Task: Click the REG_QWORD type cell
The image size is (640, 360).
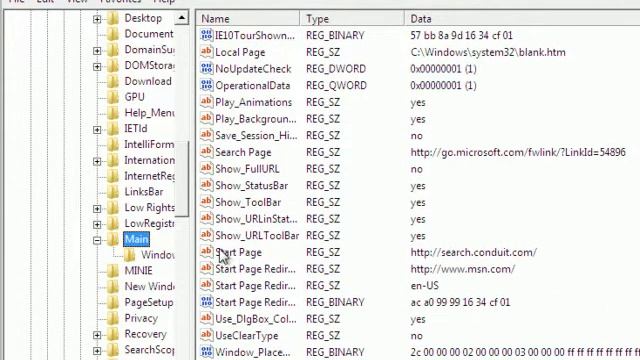Action: [x=336, y=85]
